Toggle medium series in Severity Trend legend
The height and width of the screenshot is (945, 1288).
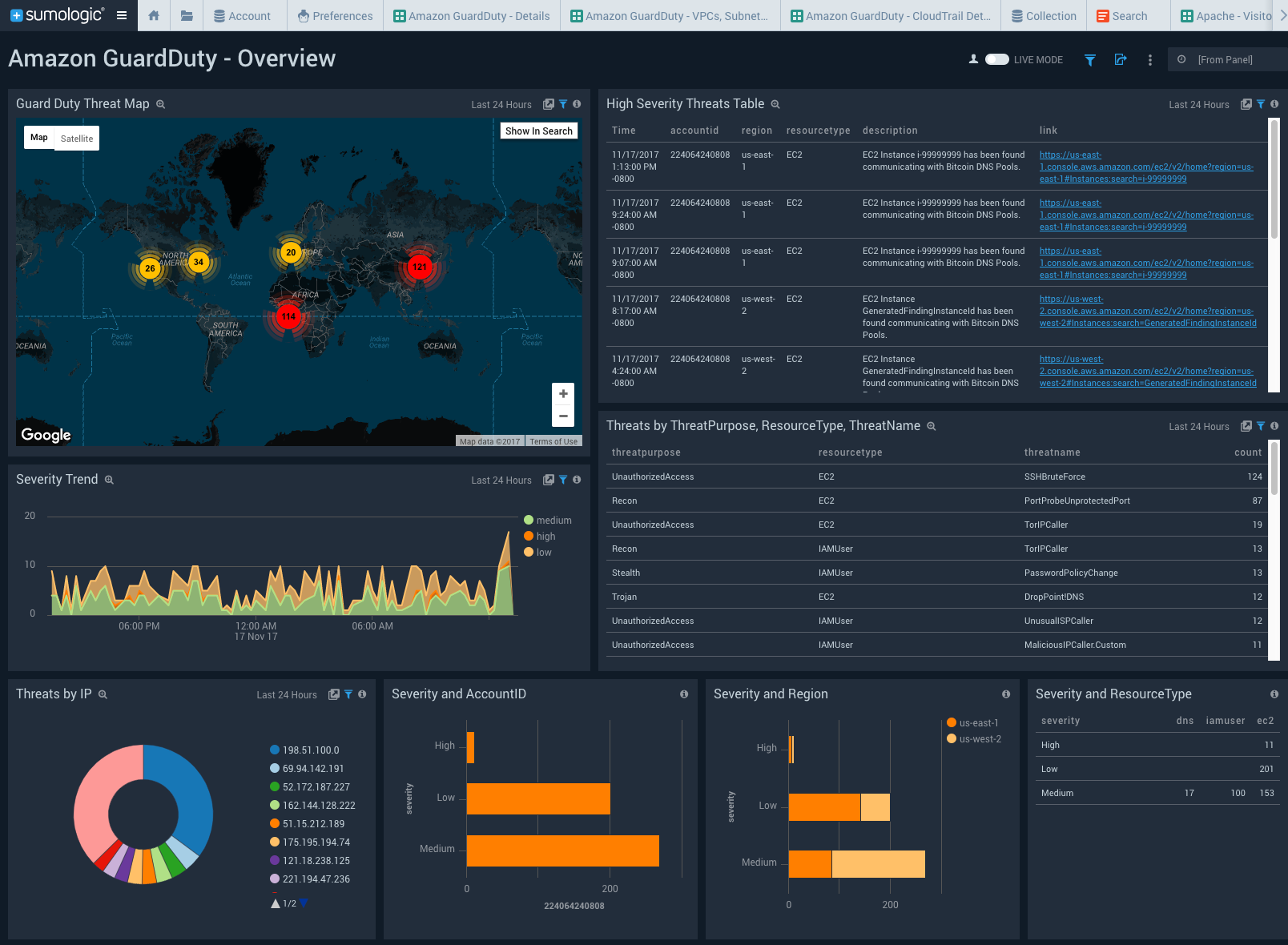point(548,521)
